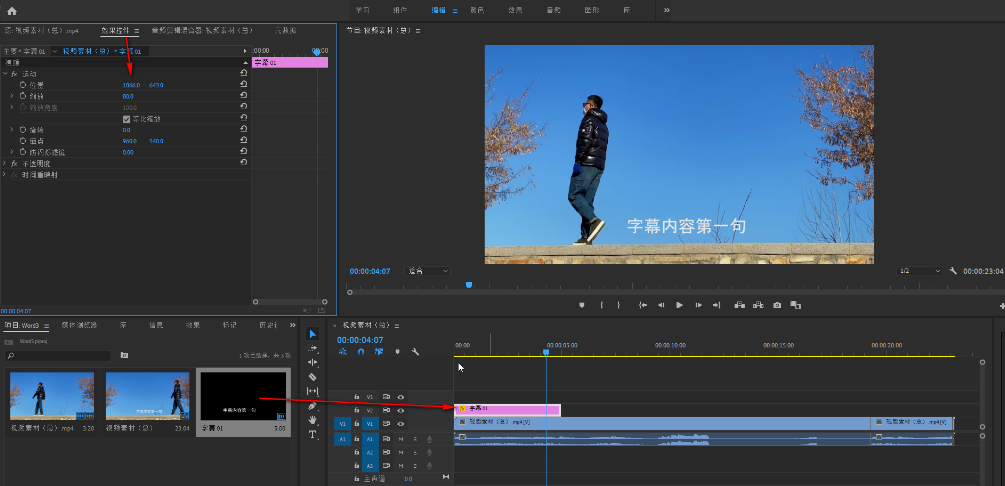
Task: Open the zoom level 适合 dropdown
Action: 428,271
